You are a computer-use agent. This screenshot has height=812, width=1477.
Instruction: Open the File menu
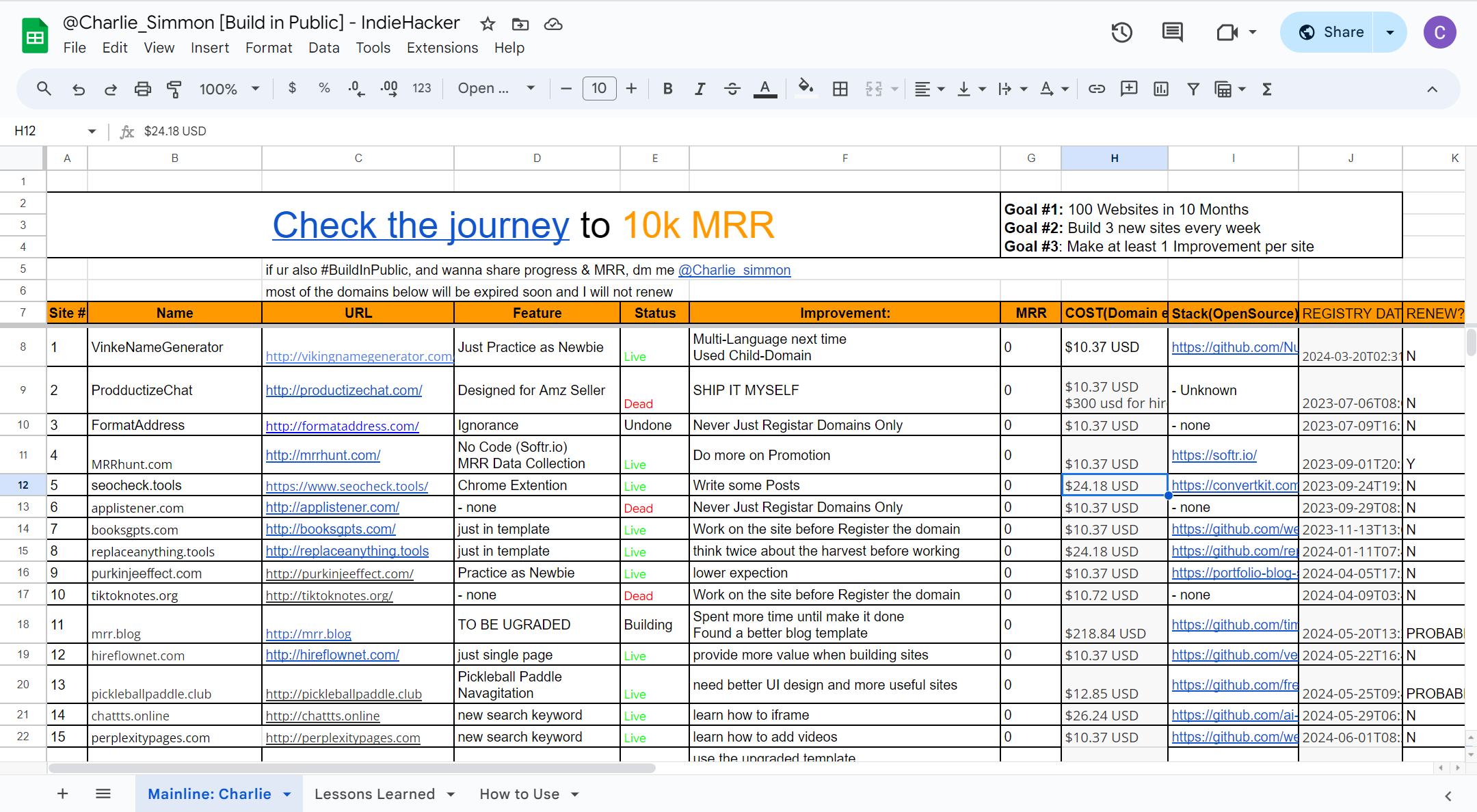point(75,48)
